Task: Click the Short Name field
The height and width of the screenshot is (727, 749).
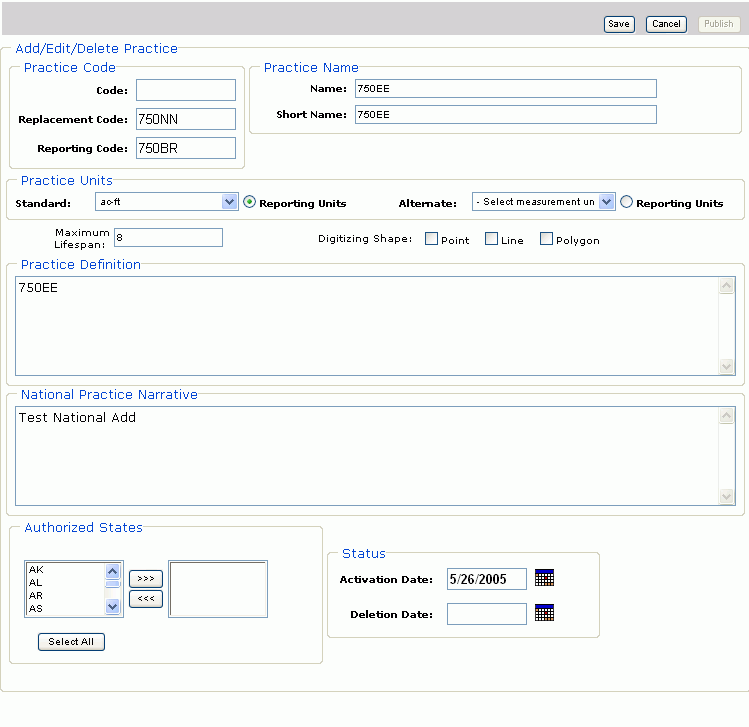Action: coord(506,115)
